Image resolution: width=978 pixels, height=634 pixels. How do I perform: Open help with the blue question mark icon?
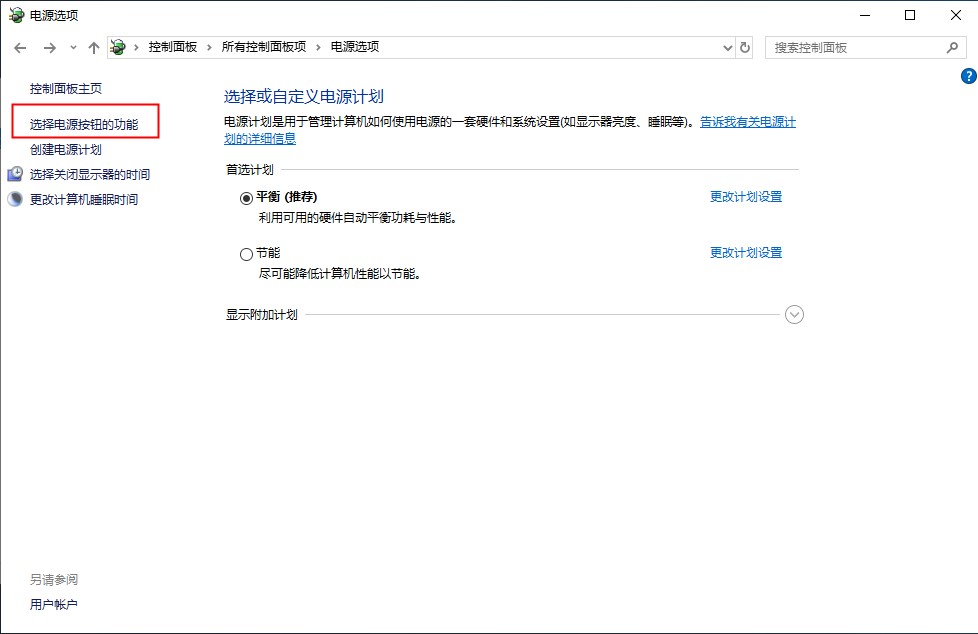967,76
